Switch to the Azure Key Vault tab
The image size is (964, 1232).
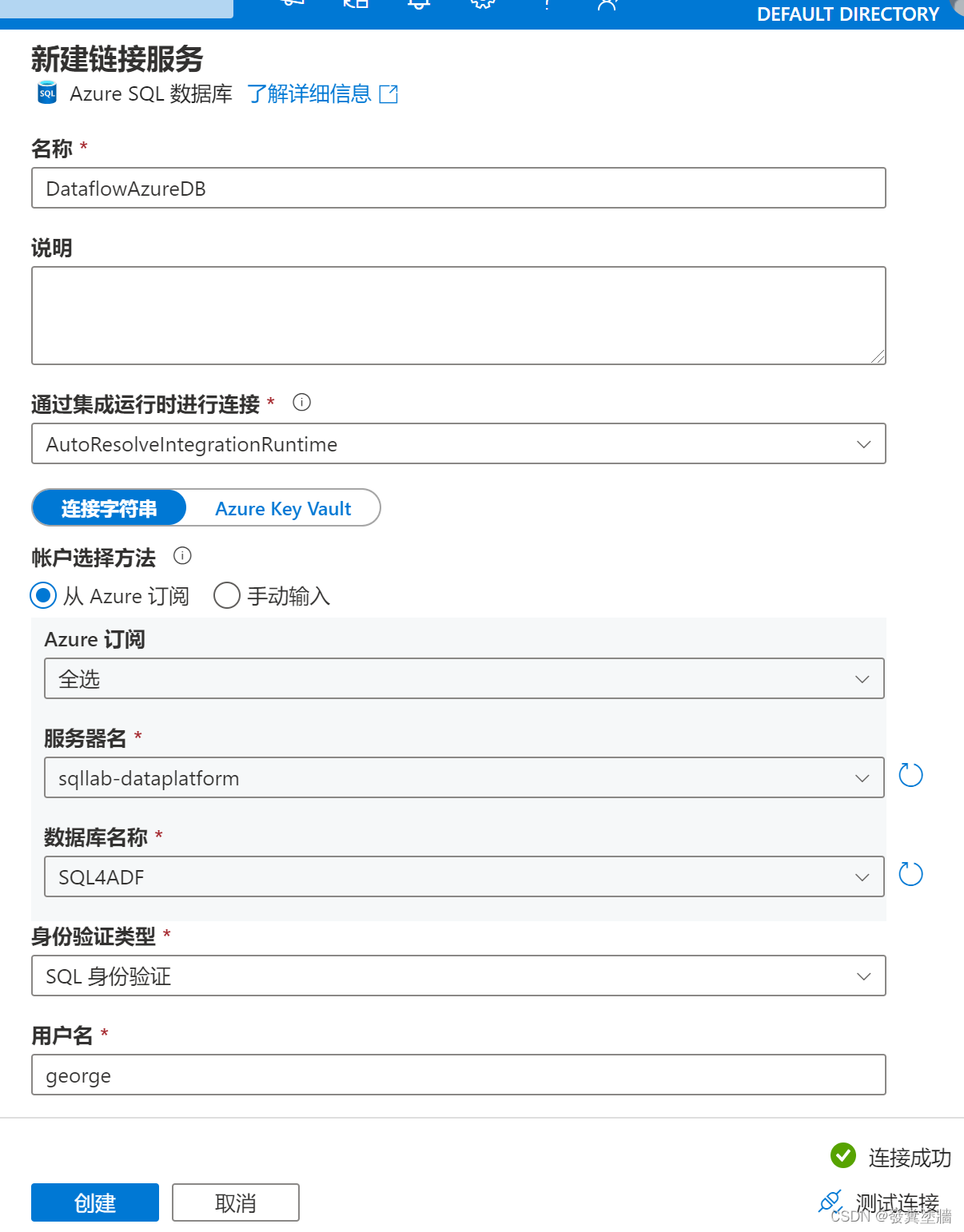pyautogui.click(x=282, y=508)
